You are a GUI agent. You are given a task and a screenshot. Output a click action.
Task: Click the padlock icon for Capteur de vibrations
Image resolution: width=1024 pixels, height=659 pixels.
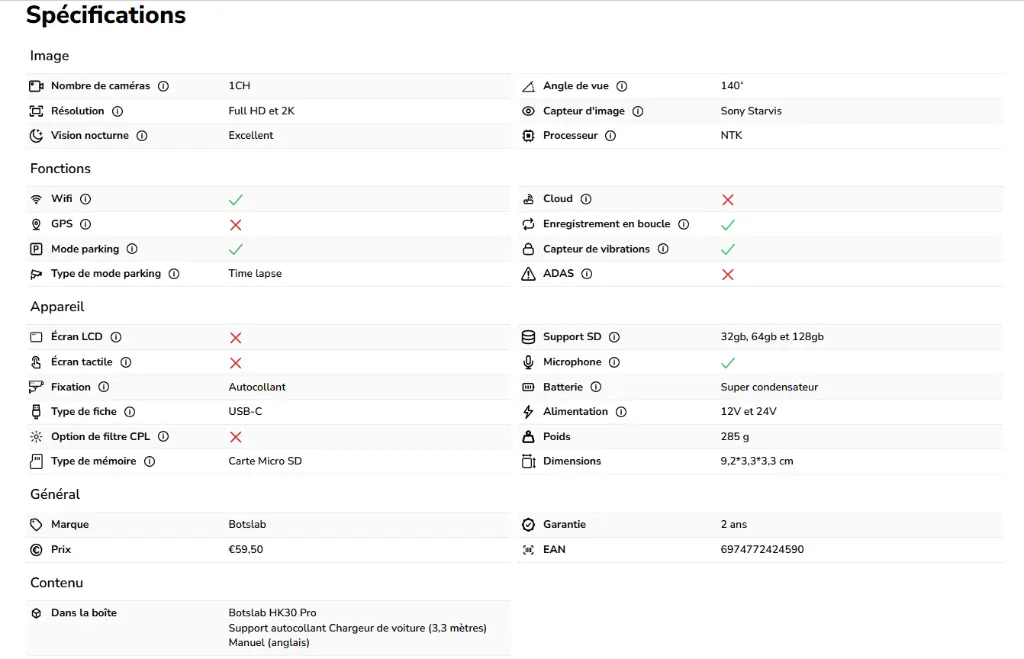(x=528, y=249)
